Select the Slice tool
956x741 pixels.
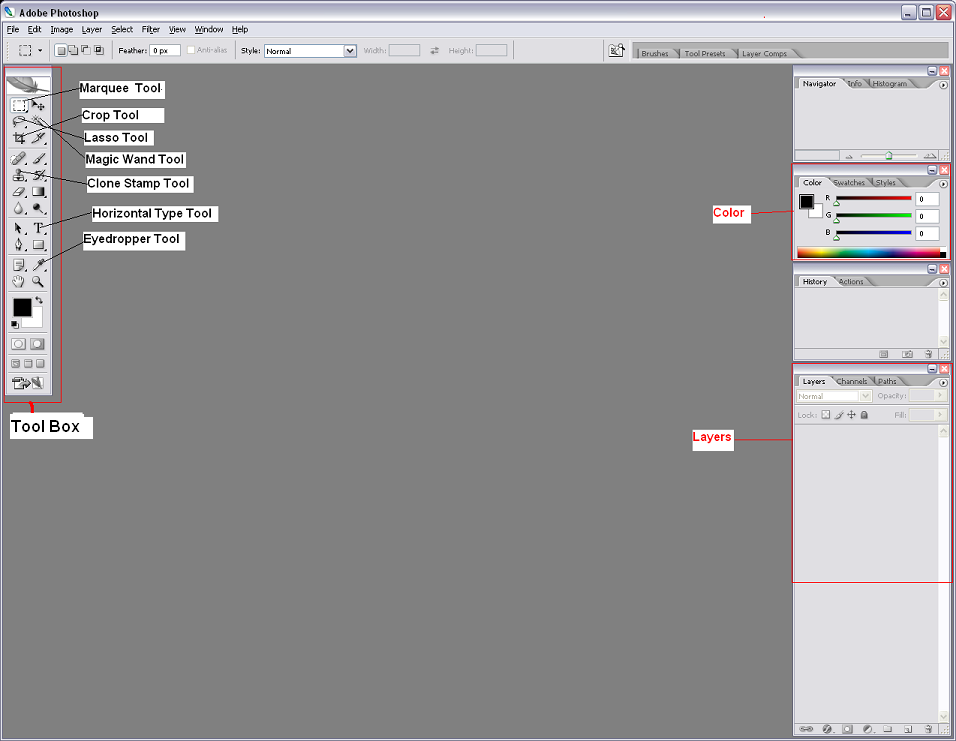pyautogui.click(x=38, y=138)
